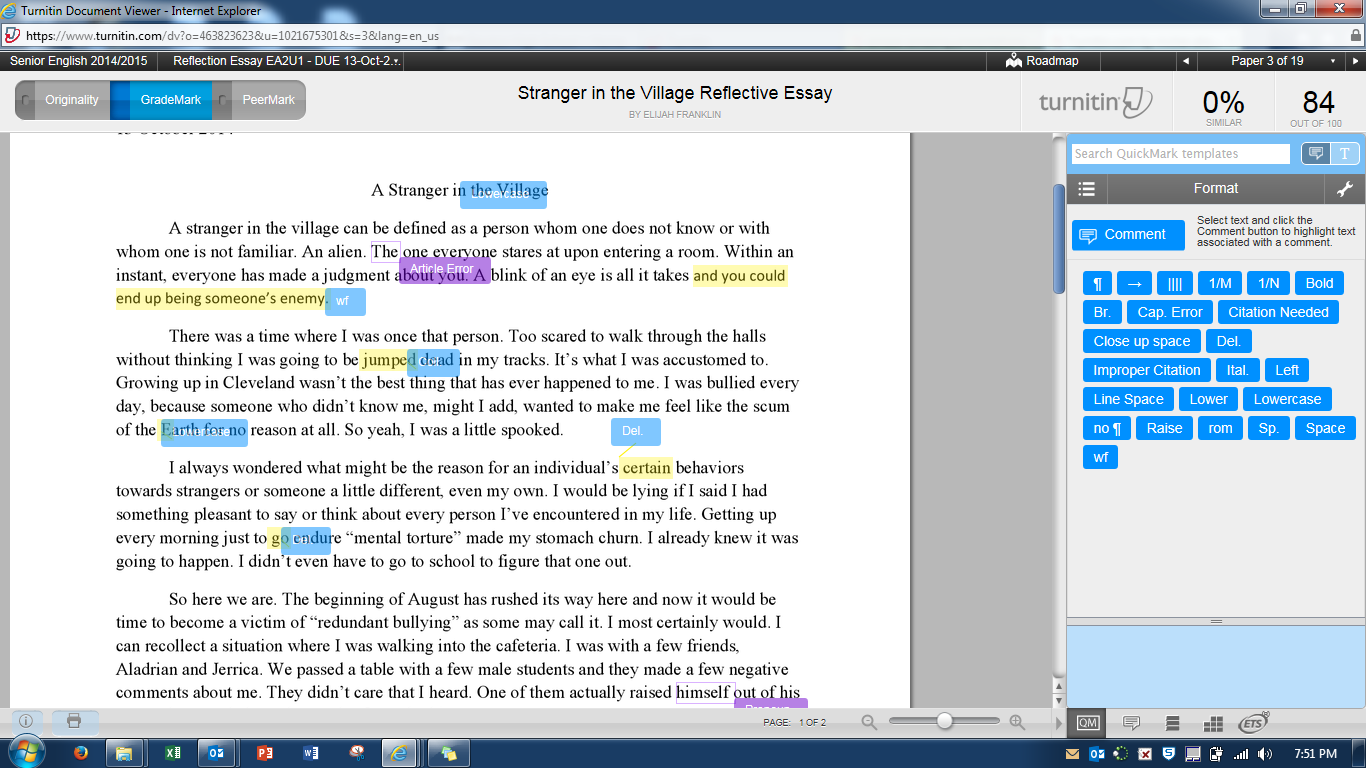Open the QuickMark set list icon
The image size is (1366, 768).
click(x=1087, y=189)
